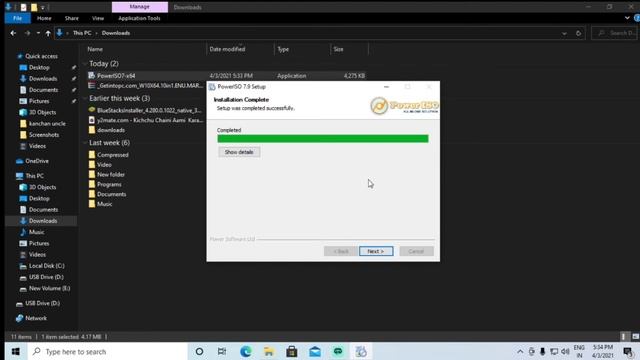The height and width of the screenshot is (360, 640).
Task: Open Microsoft Store from the taskbar
Action: click(x=292, y=351)
